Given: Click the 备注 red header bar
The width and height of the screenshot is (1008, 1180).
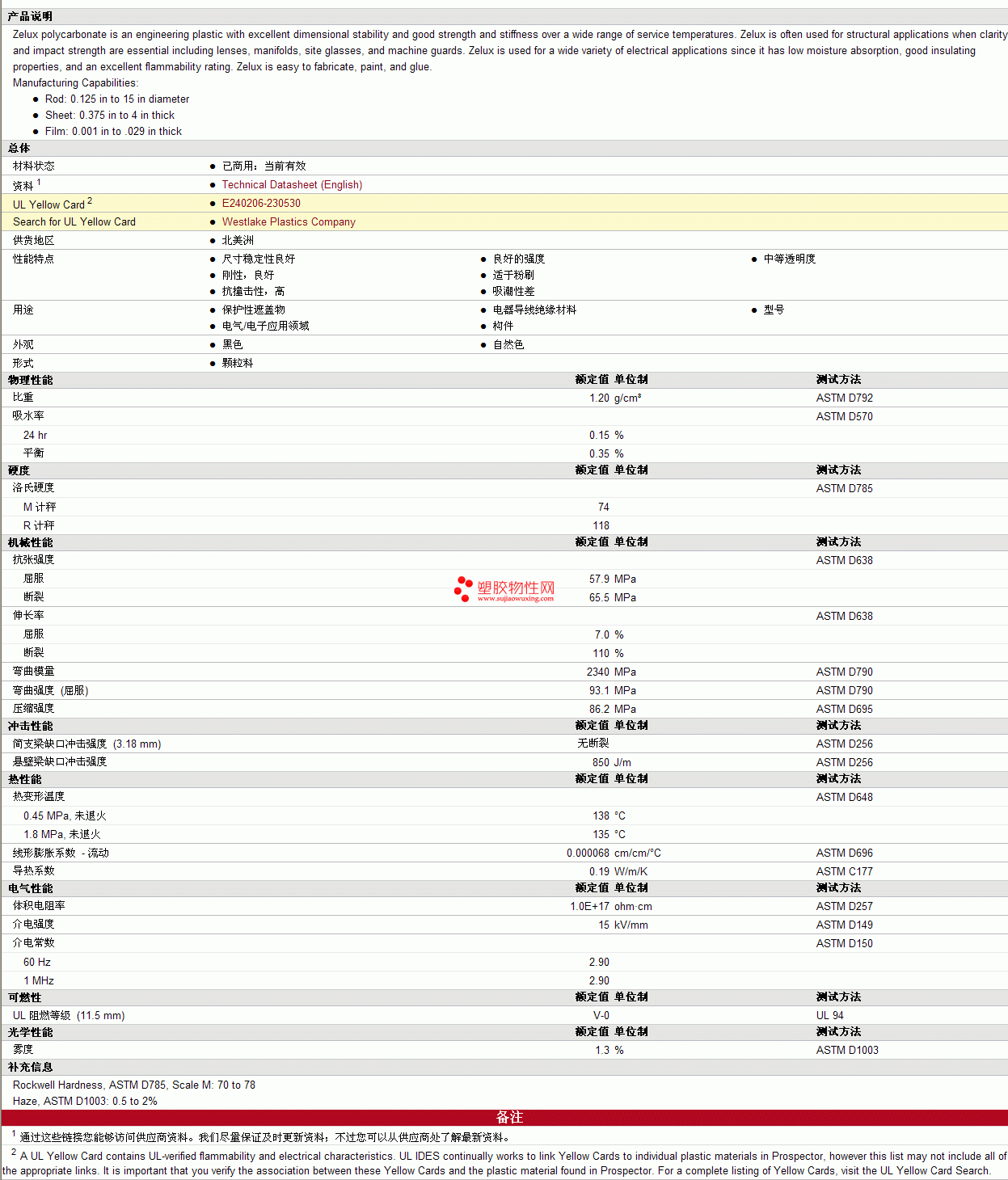Looking at the screenshot, I should [x=504, y=1117].
